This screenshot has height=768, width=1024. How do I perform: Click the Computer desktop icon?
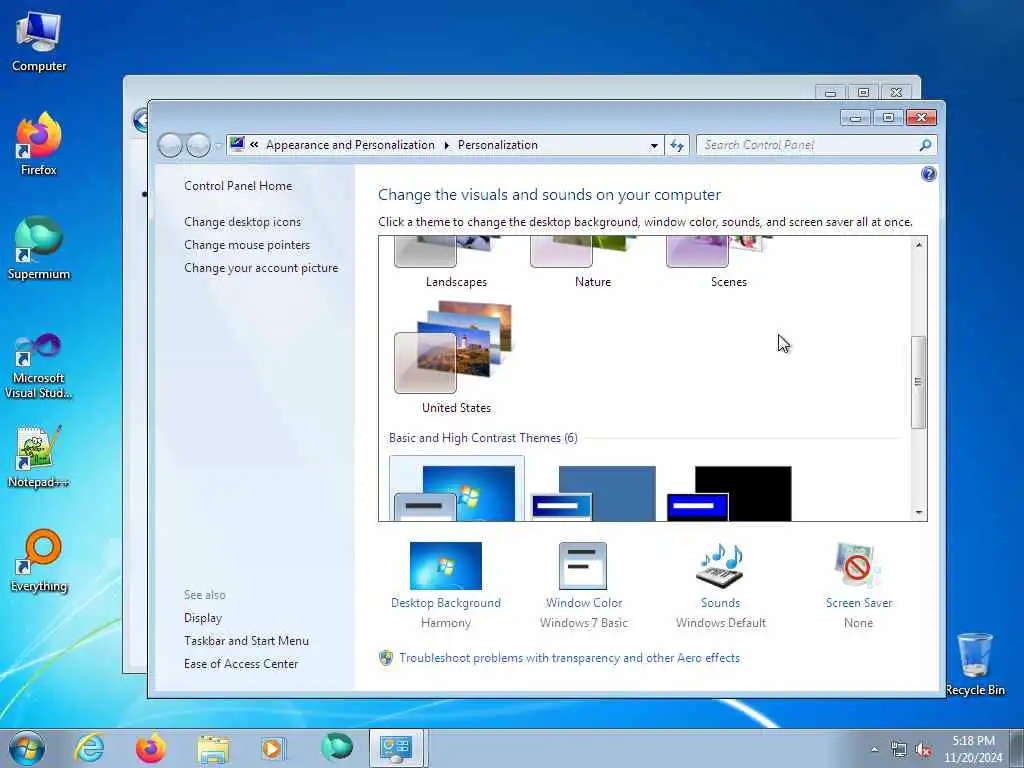point(39,42)
